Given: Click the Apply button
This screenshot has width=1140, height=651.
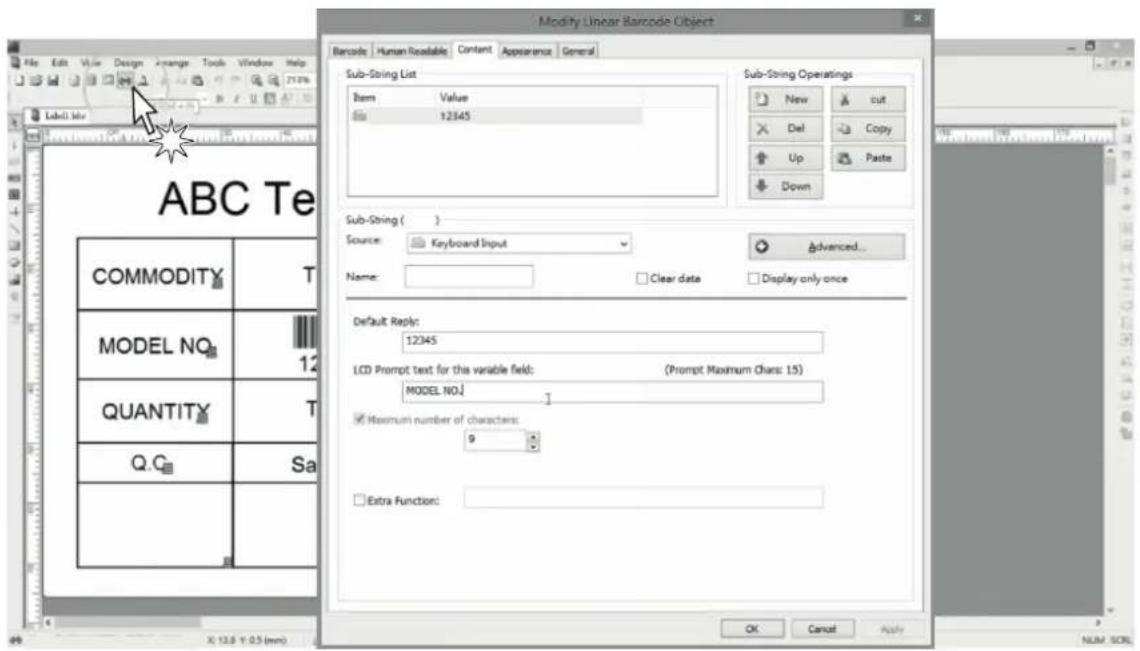Looking at the screenshot, I should click(x=892, y=628).
